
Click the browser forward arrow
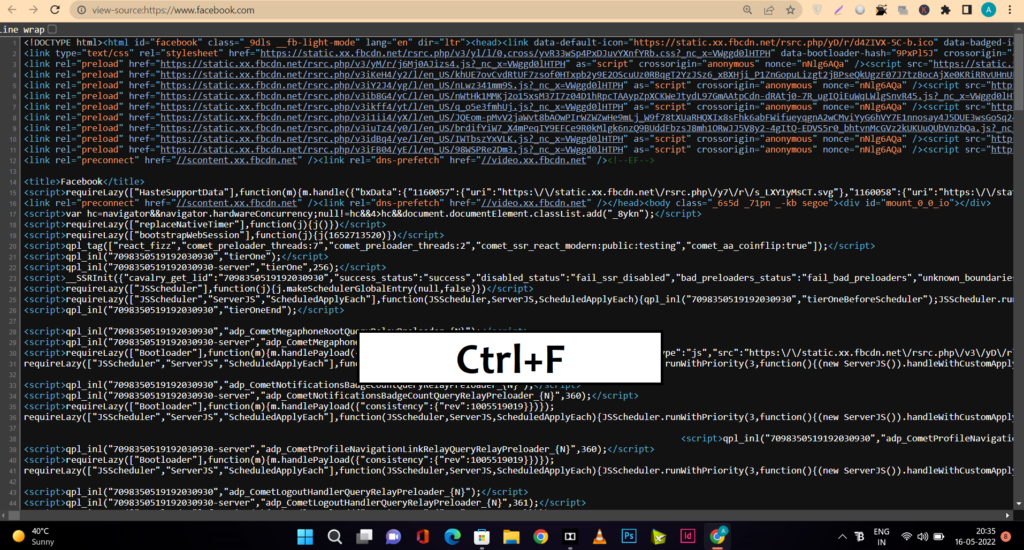(33, 10)
